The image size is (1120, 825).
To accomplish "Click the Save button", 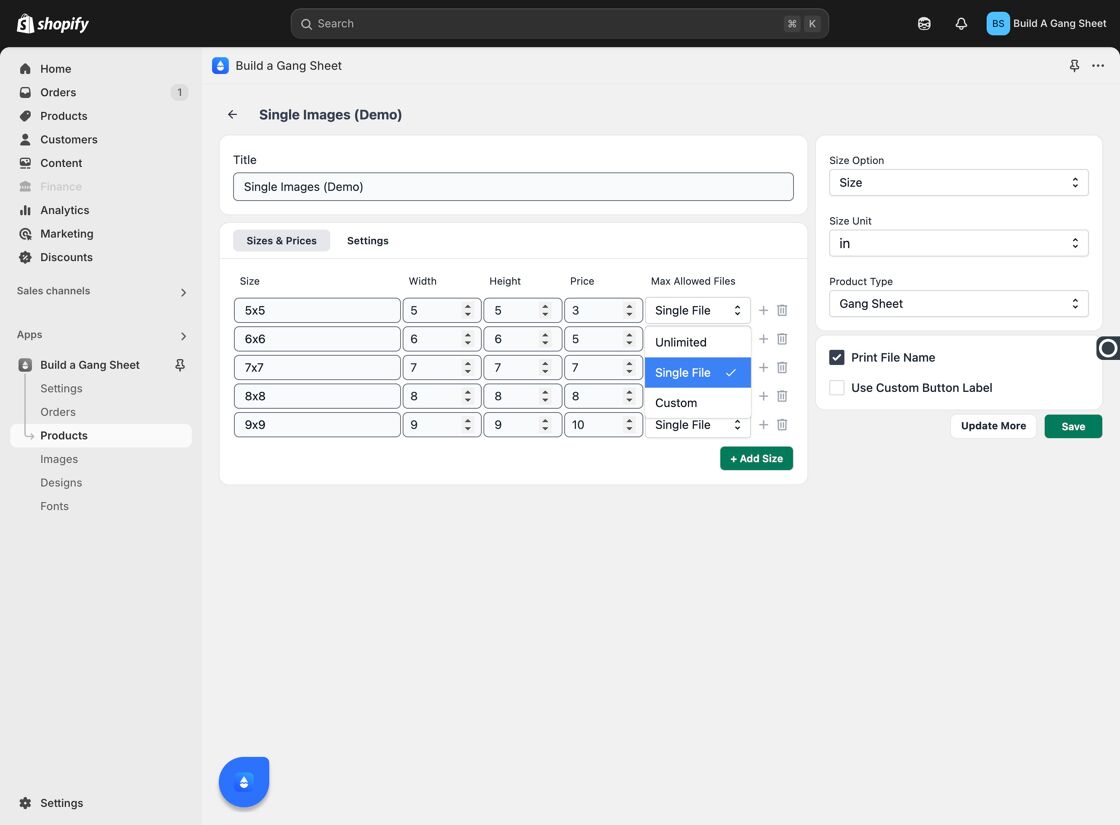I will [x=1073, y=426].
